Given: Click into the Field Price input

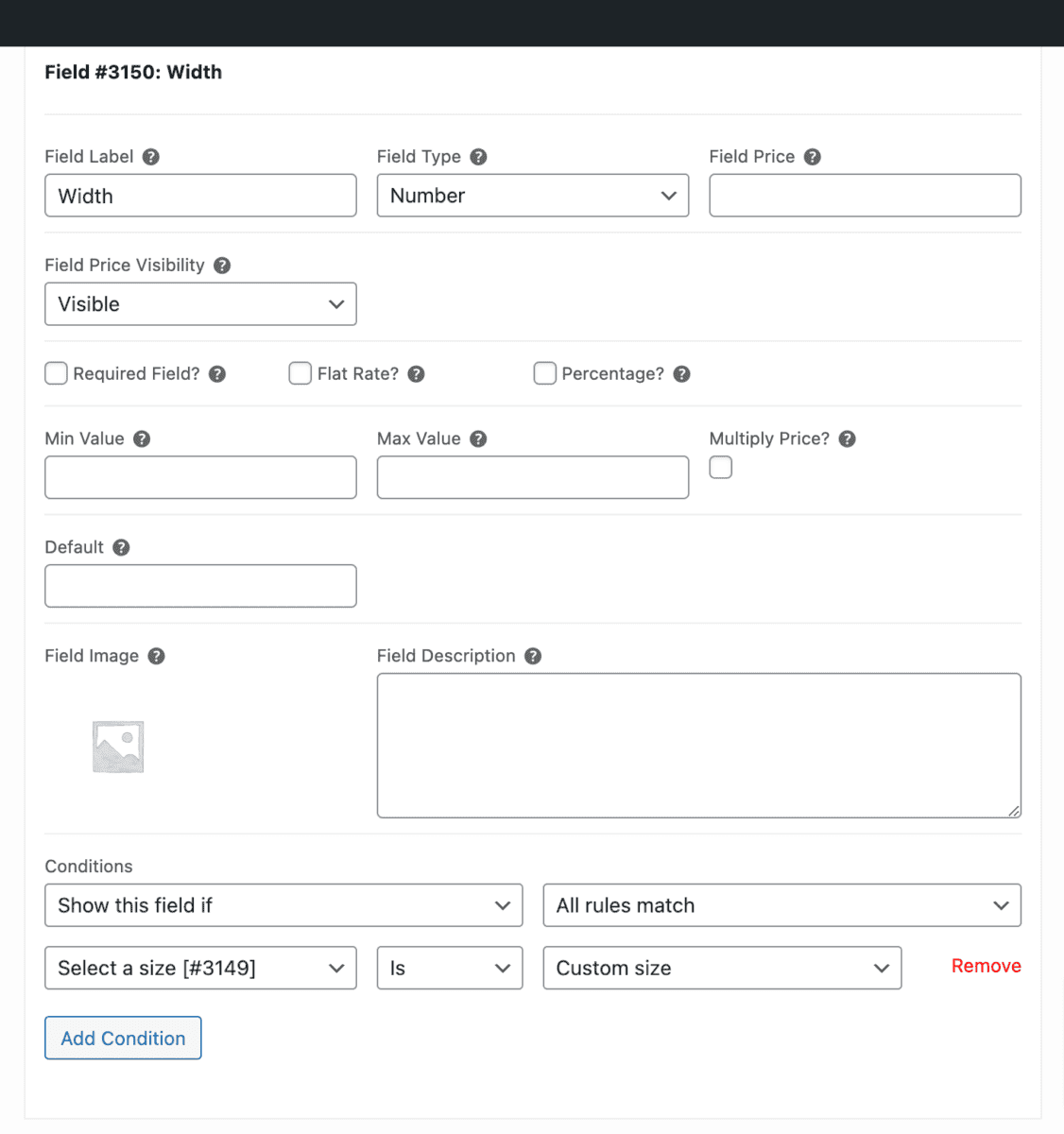Looking at the screenshot, I should [x=866, y=196].
